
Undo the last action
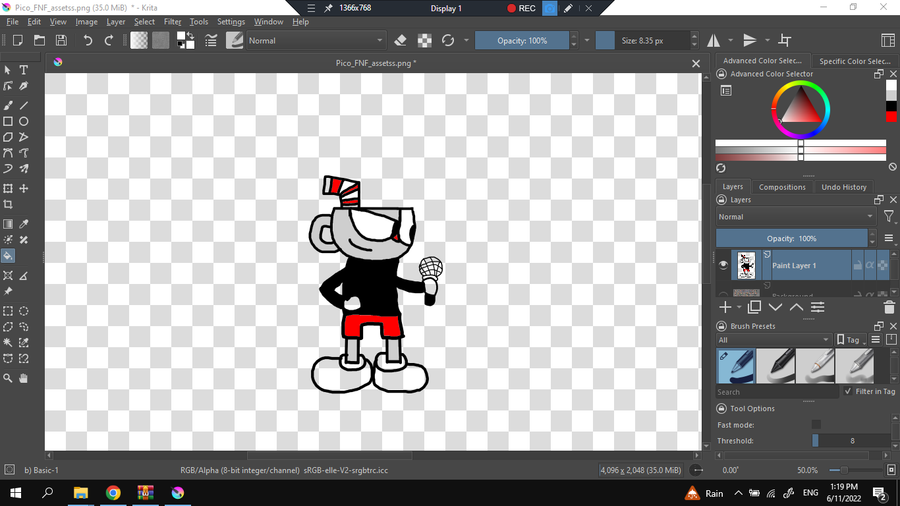click(x=87, y=41)
